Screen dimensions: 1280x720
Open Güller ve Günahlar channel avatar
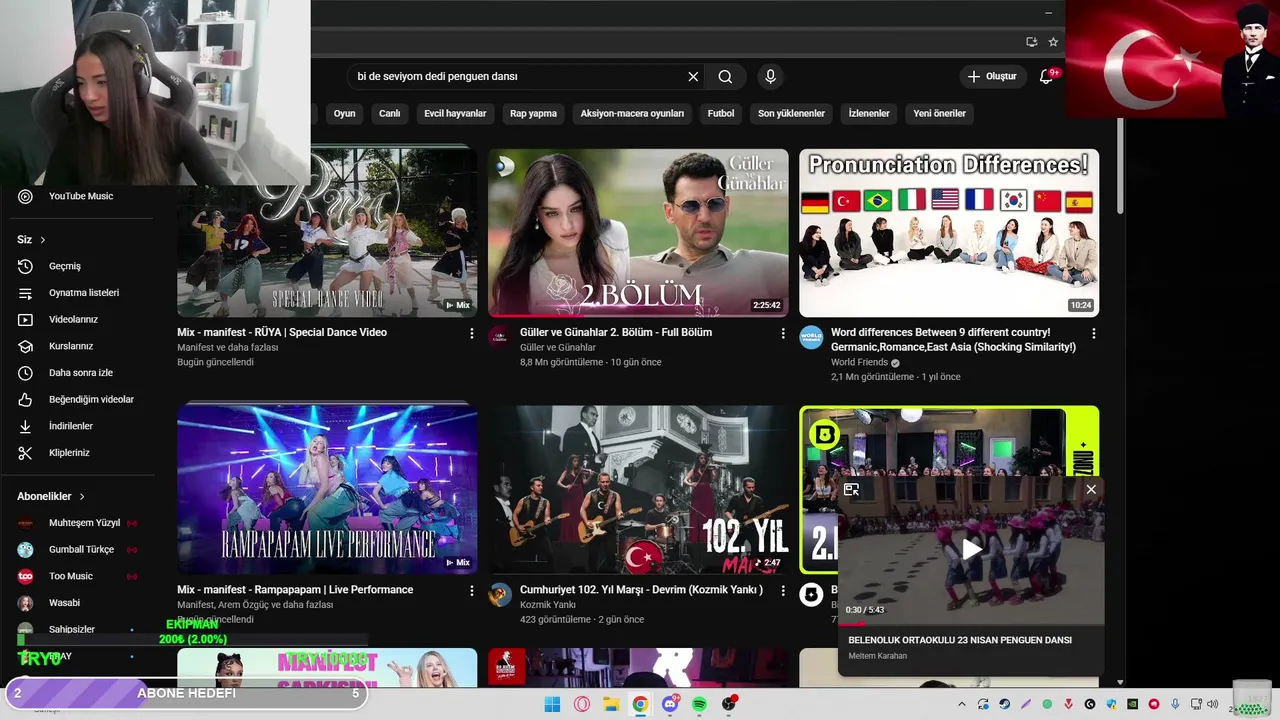pyautogui.click(x=500, y=337)
